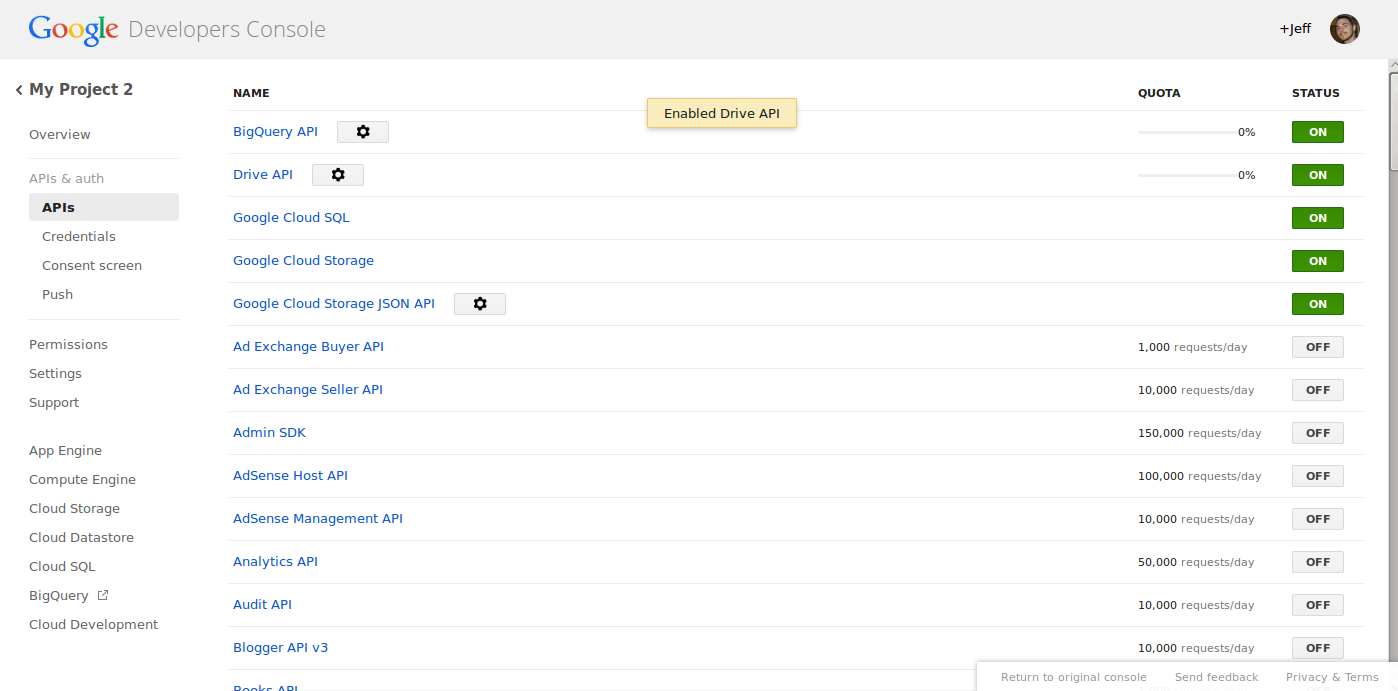Go back using My Project 2 chevron
This screenshot has width=1398, height=691.
[x=19, y=90]
